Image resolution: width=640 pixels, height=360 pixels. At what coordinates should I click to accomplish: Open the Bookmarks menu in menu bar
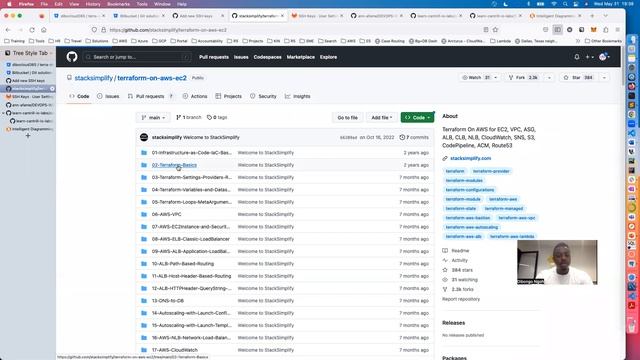pos(118,4)
